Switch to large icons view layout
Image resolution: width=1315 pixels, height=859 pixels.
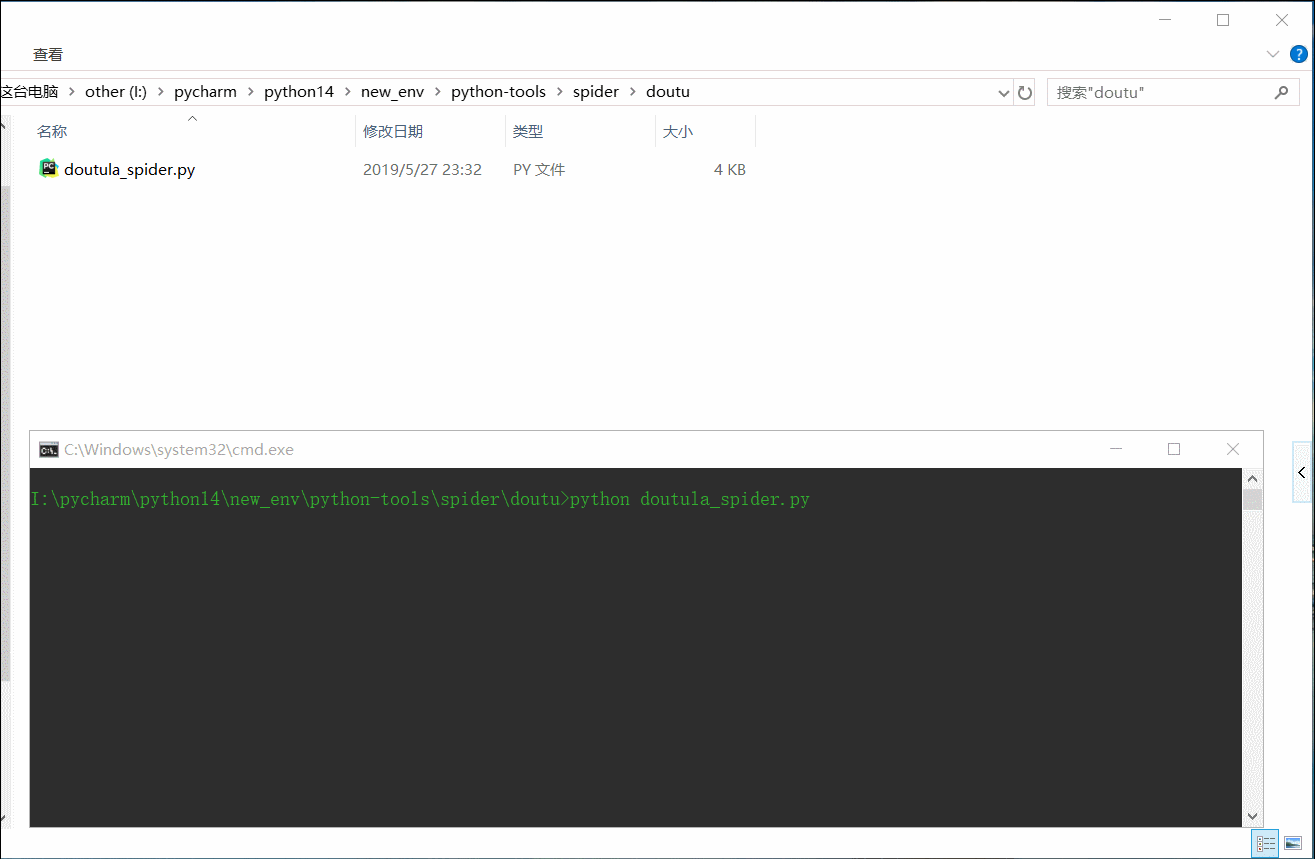1292,844
